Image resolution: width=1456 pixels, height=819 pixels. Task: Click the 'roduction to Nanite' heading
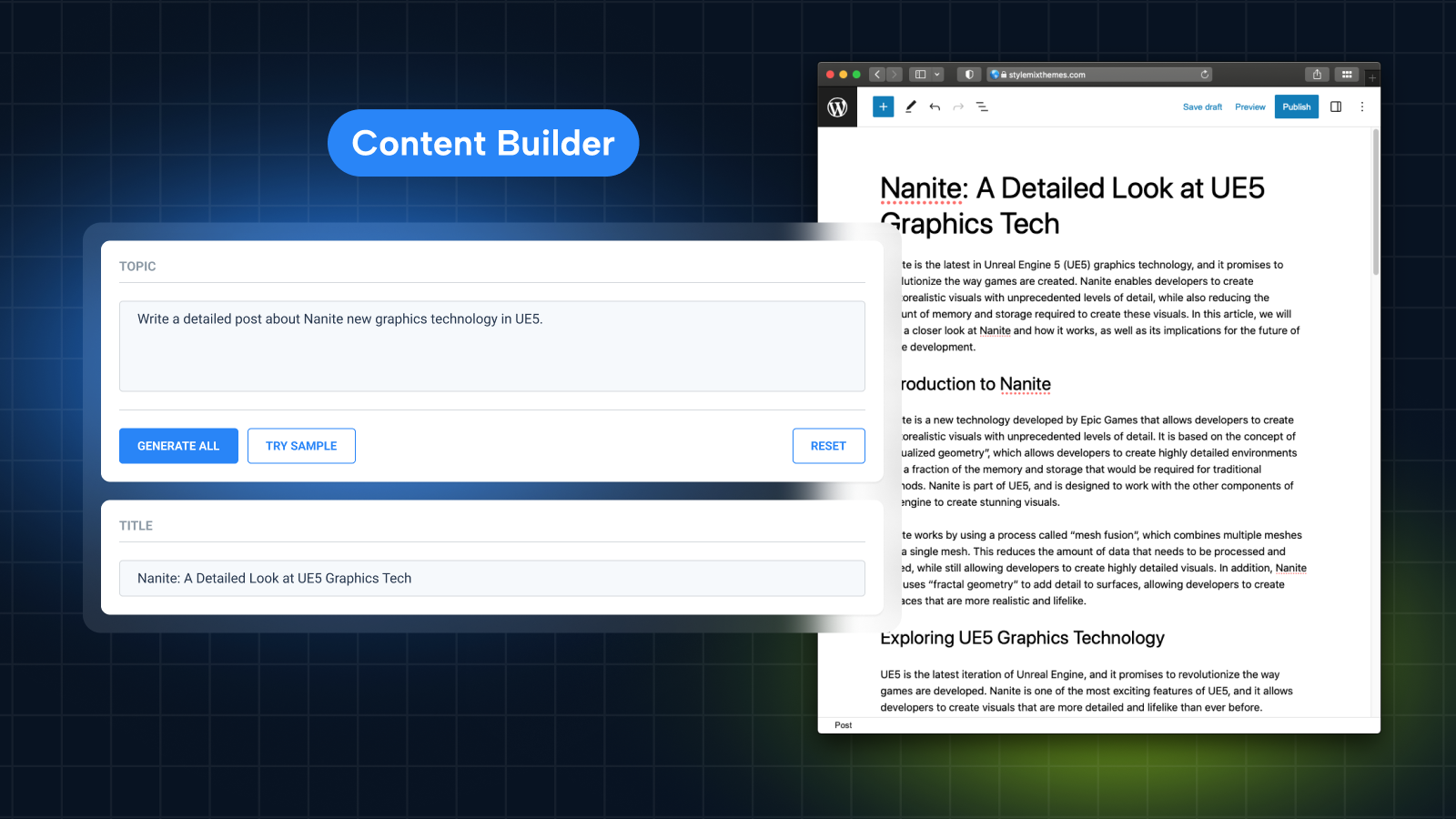click(x=976, y=384)
